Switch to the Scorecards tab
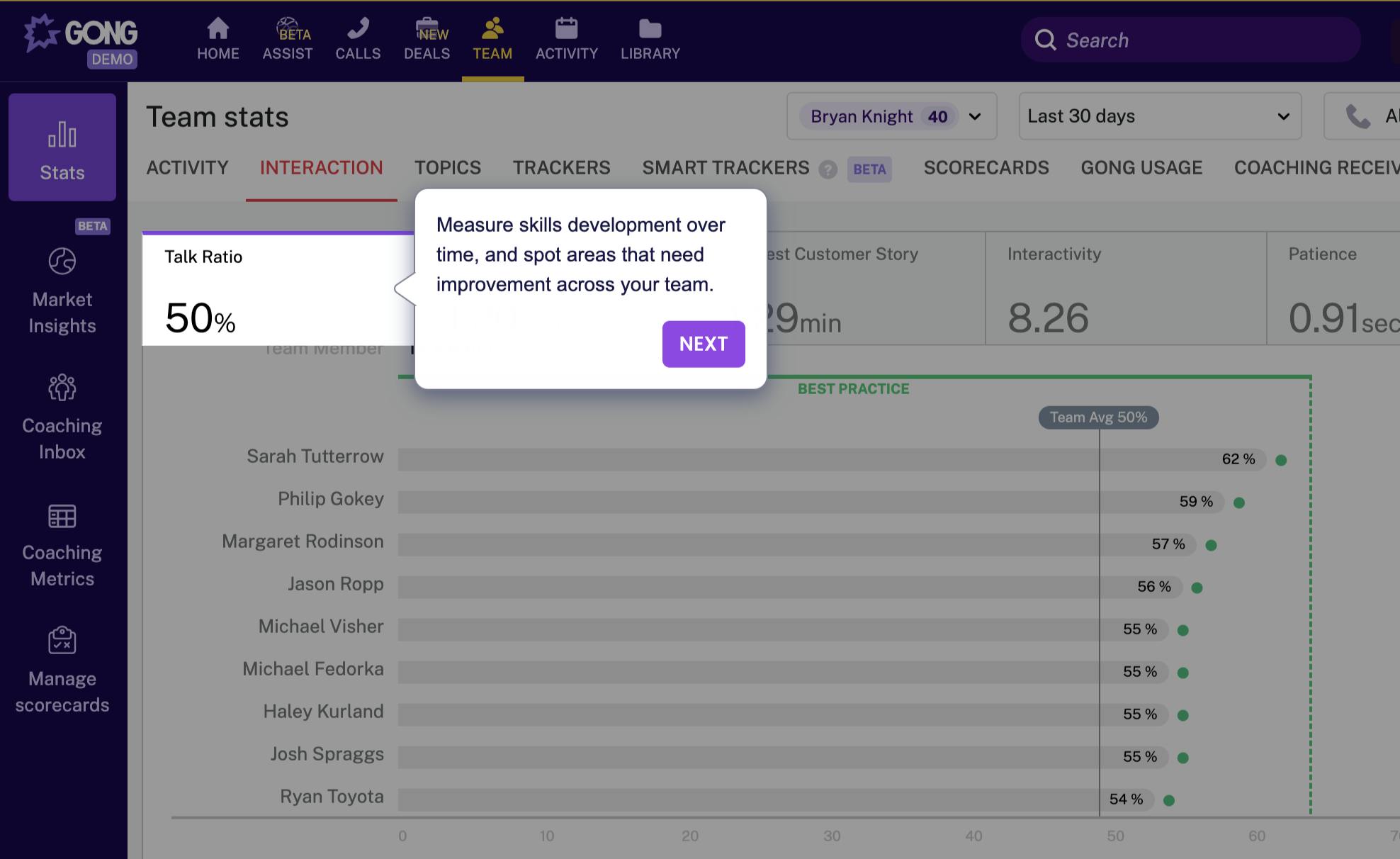1400x859 pixels. coord(986,168)
